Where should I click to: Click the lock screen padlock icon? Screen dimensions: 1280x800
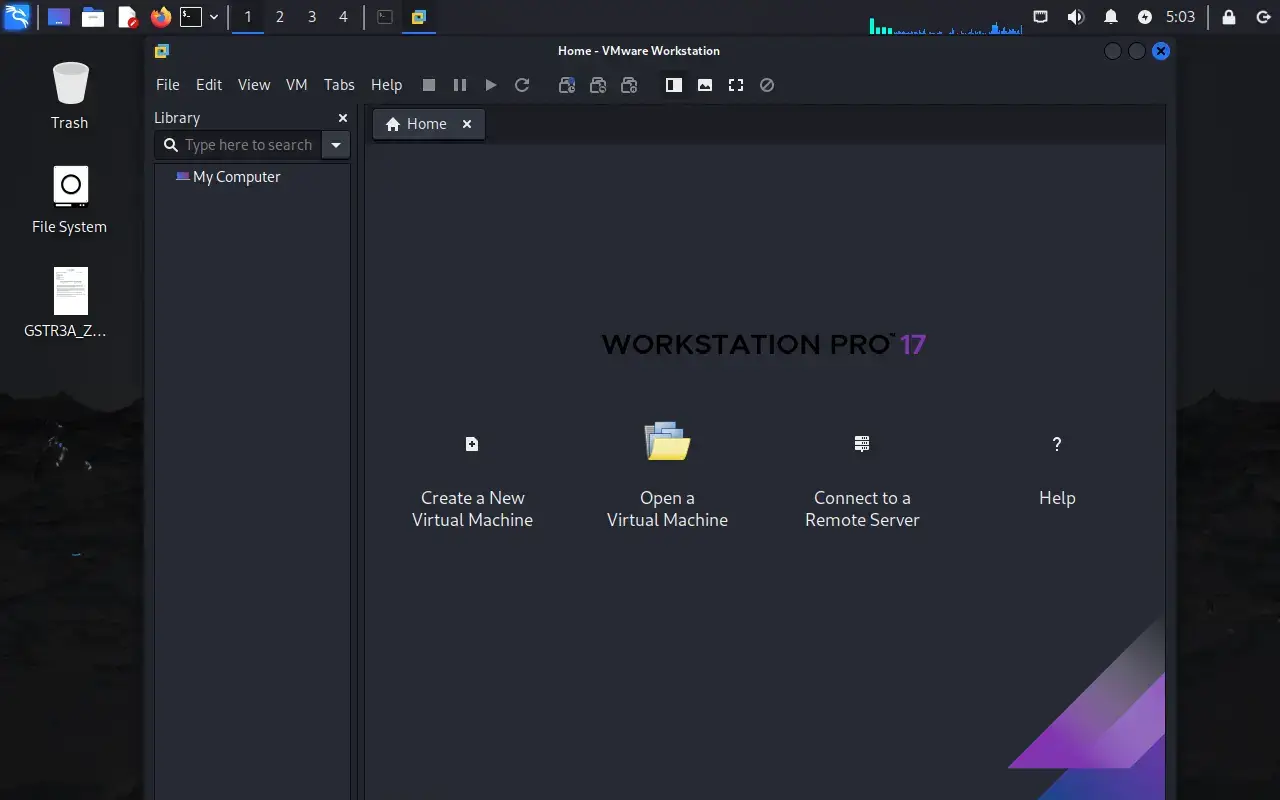1229,17
